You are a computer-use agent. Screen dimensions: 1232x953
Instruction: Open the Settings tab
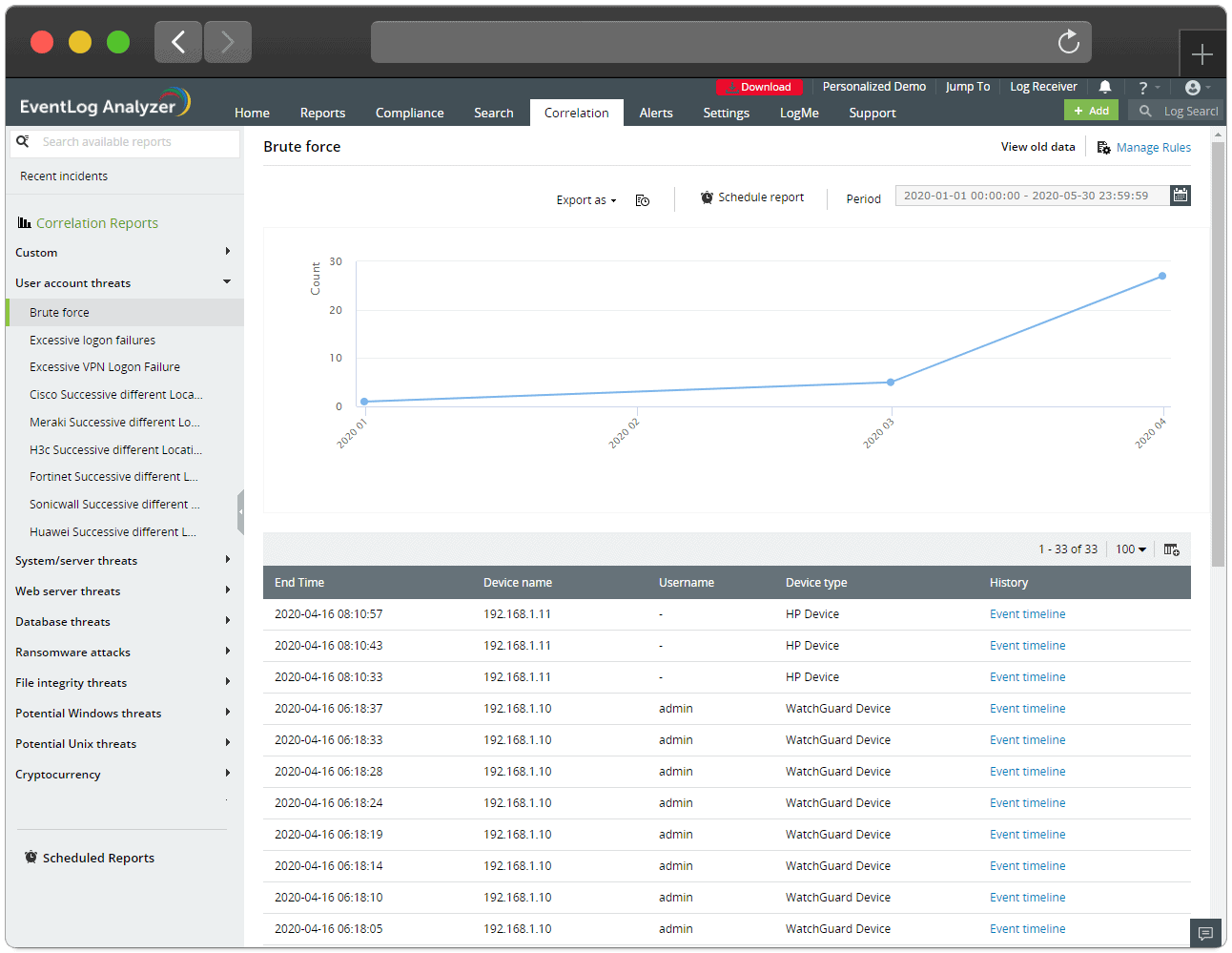point(727,113)
